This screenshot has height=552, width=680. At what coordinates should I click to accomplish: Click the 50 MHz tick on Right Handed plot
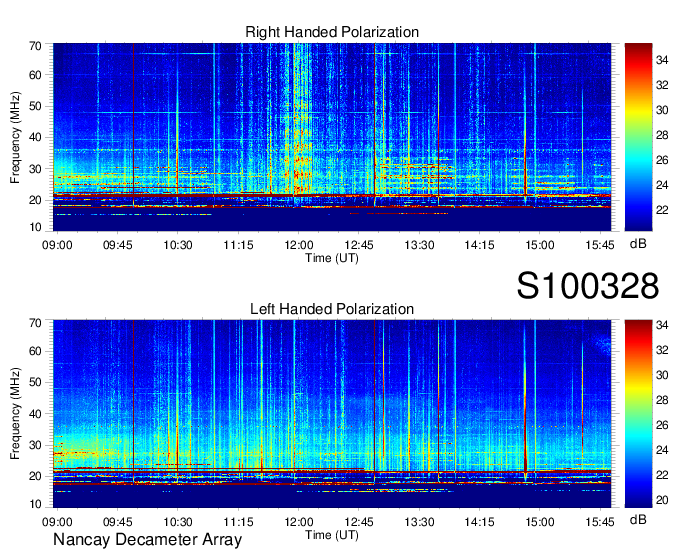pos(35,107)
